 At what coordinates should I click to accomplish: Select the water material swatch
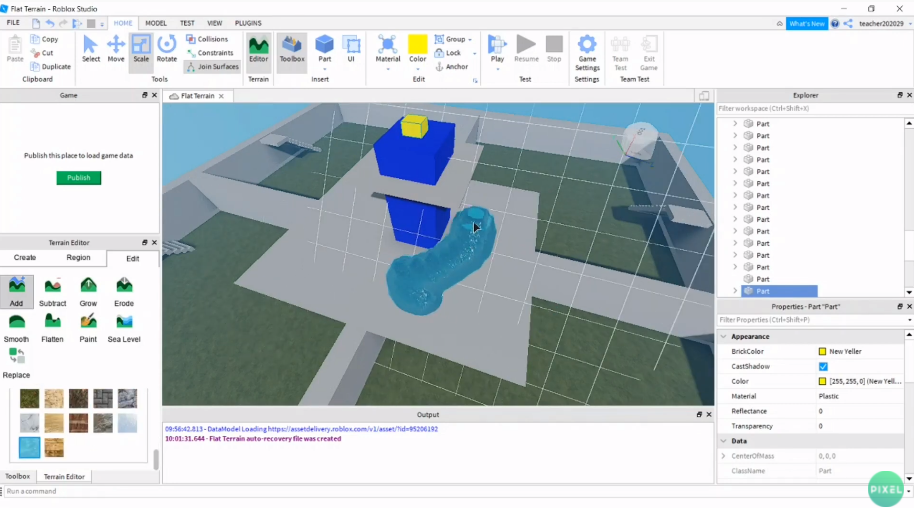point(29,447)
